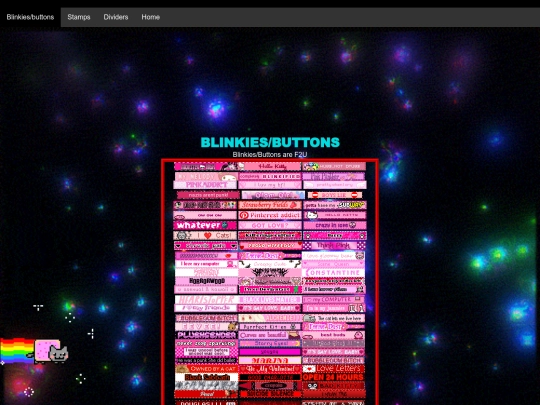Pick the 'Open 24 Hours' blinkie

click(333, 377)
